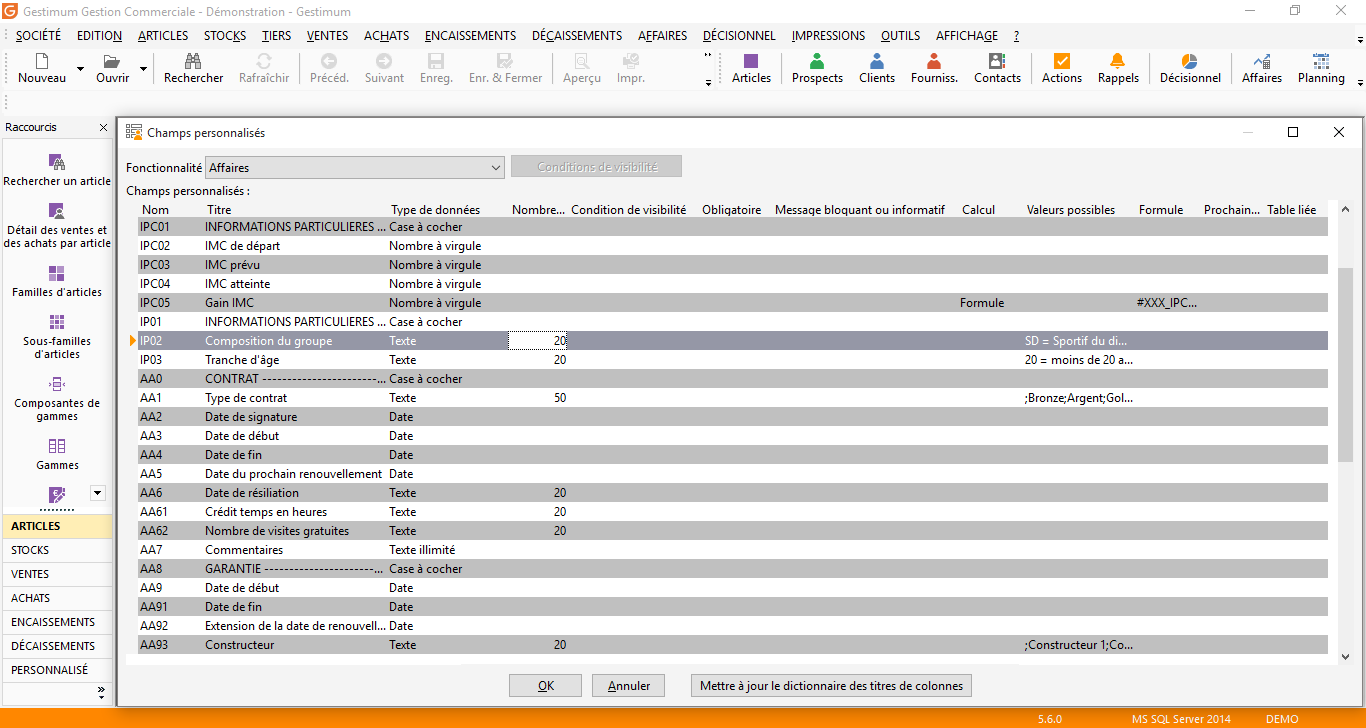
Task: Open the Nouveau dropdown arrow
Action: [81, 69]
